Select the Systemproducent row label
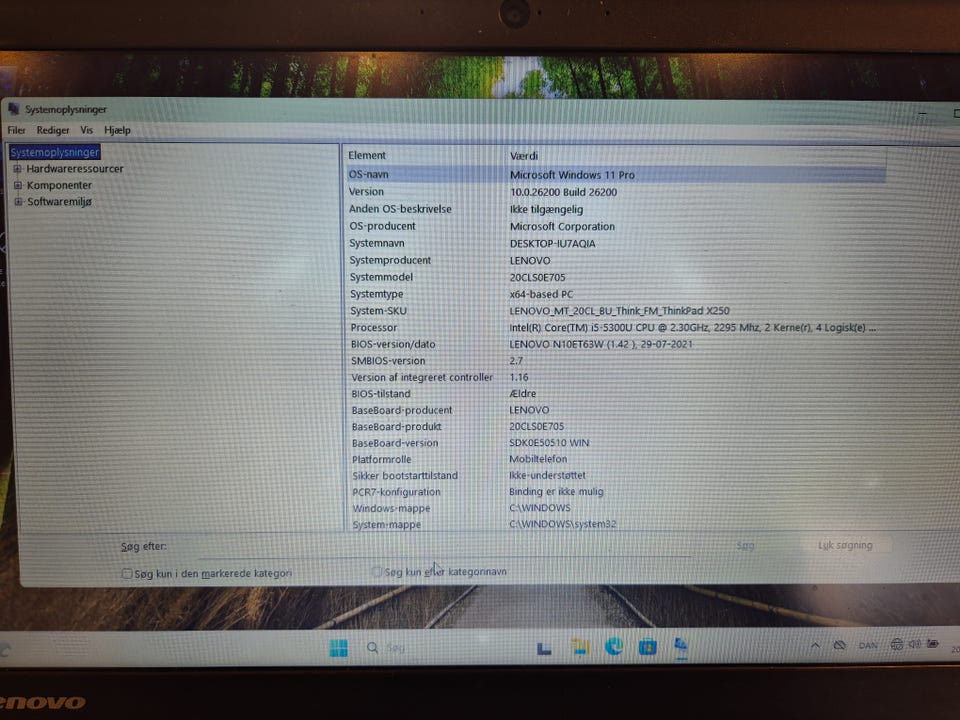This screenshot has height=720, width=960. point(390,260)
